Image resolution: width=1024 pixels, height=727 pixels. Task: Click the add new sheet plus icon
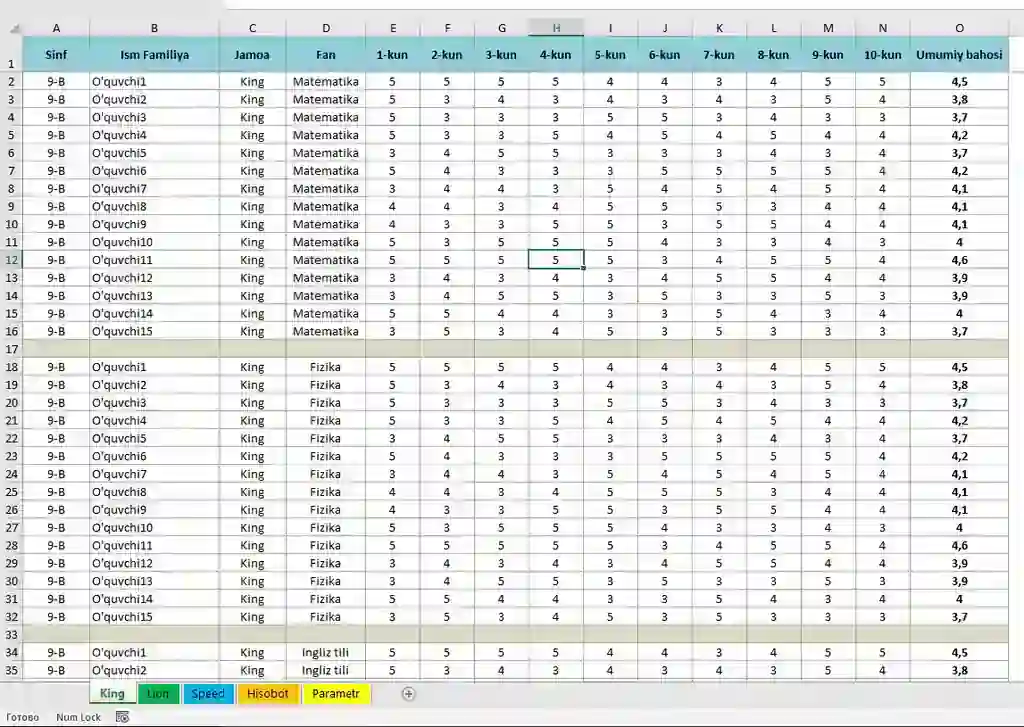408,693
